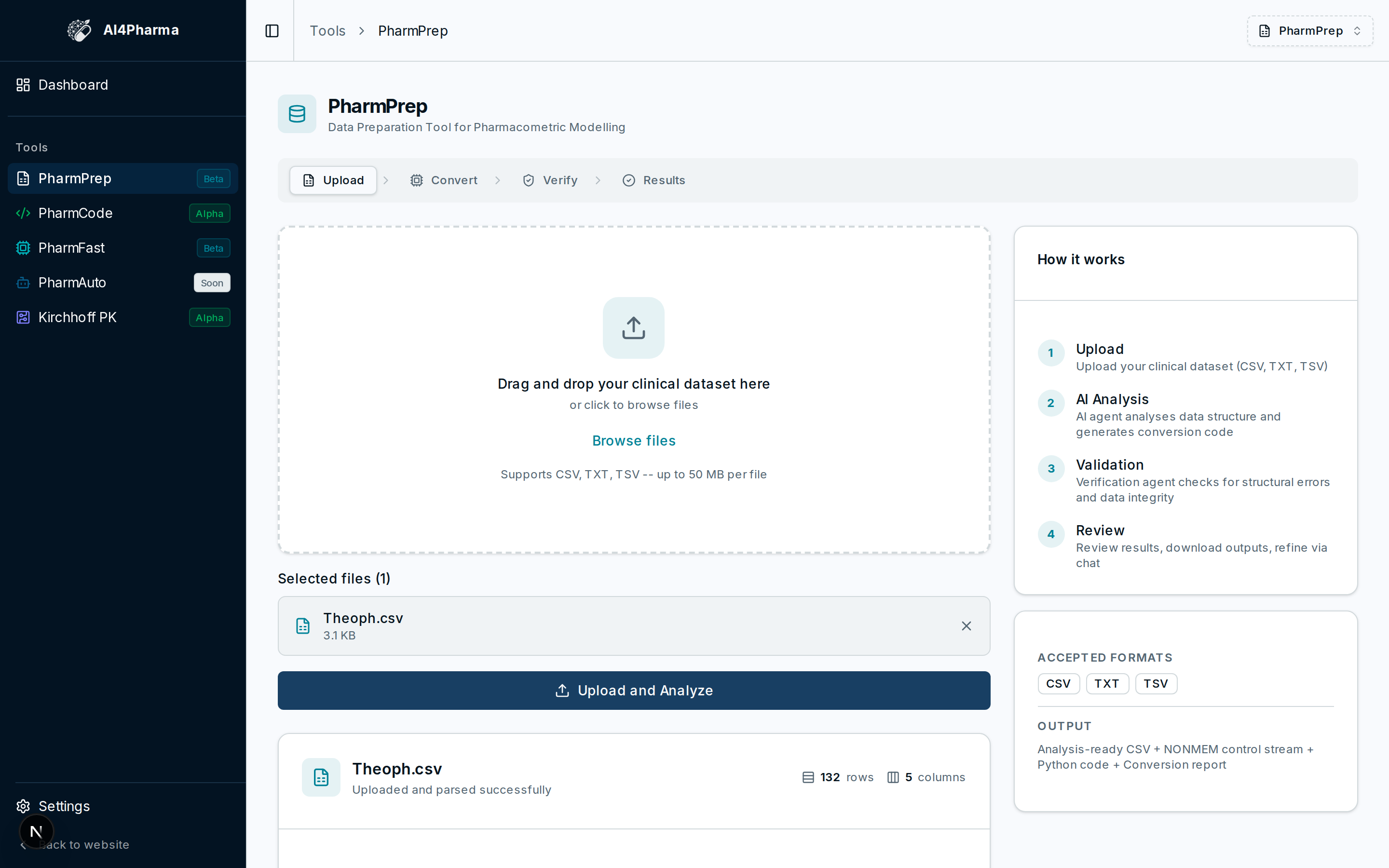
Task: Click the round N avatar button
Action: pos(36,831)
